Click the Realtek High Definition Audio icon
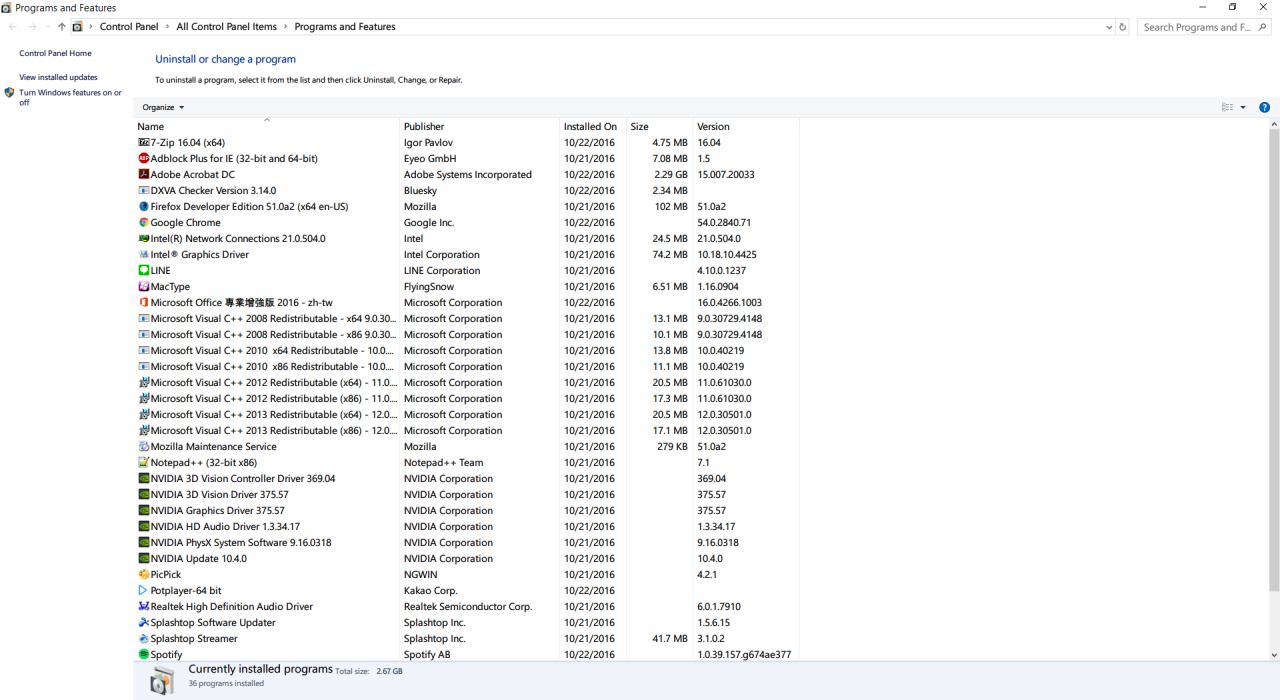The height and width of the screenshot is (700, 1280). [x=143, y=607]
